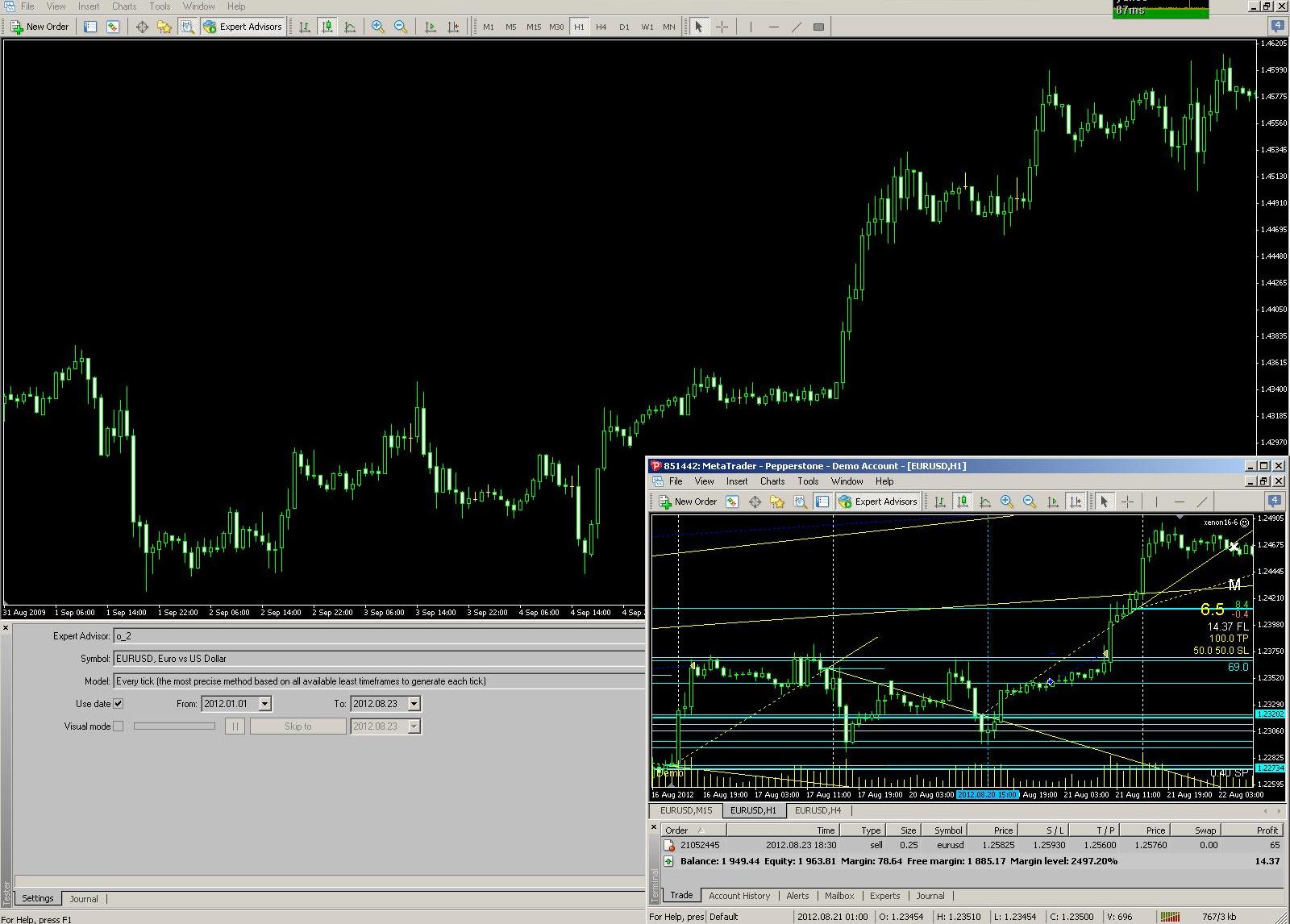Open Data Window icon in back window toolbar
This screenshot has height=924, width=1290.
point(113,27)
